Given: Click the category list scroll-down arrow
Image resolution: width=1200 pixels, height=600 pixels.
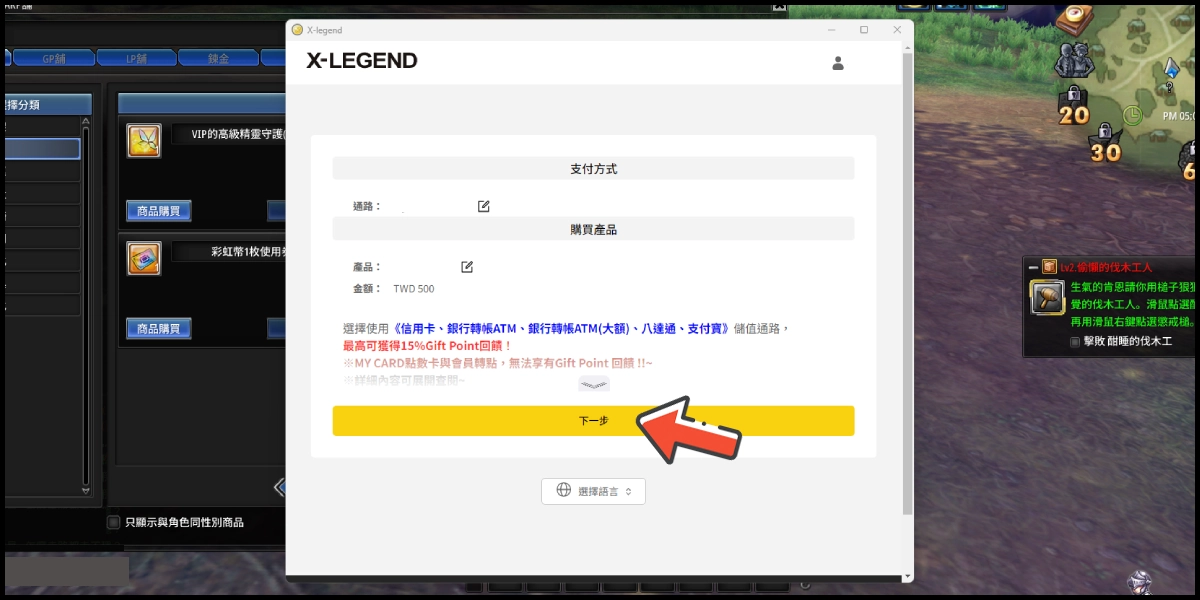Looking at the screenshot, I should (x=86, y=491).
